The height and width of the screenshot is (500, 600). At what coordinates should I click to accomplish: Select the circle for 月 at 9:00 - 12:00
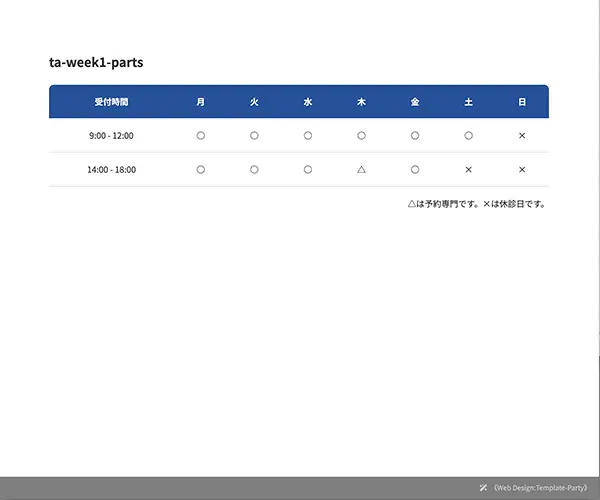tap(201, 135)
